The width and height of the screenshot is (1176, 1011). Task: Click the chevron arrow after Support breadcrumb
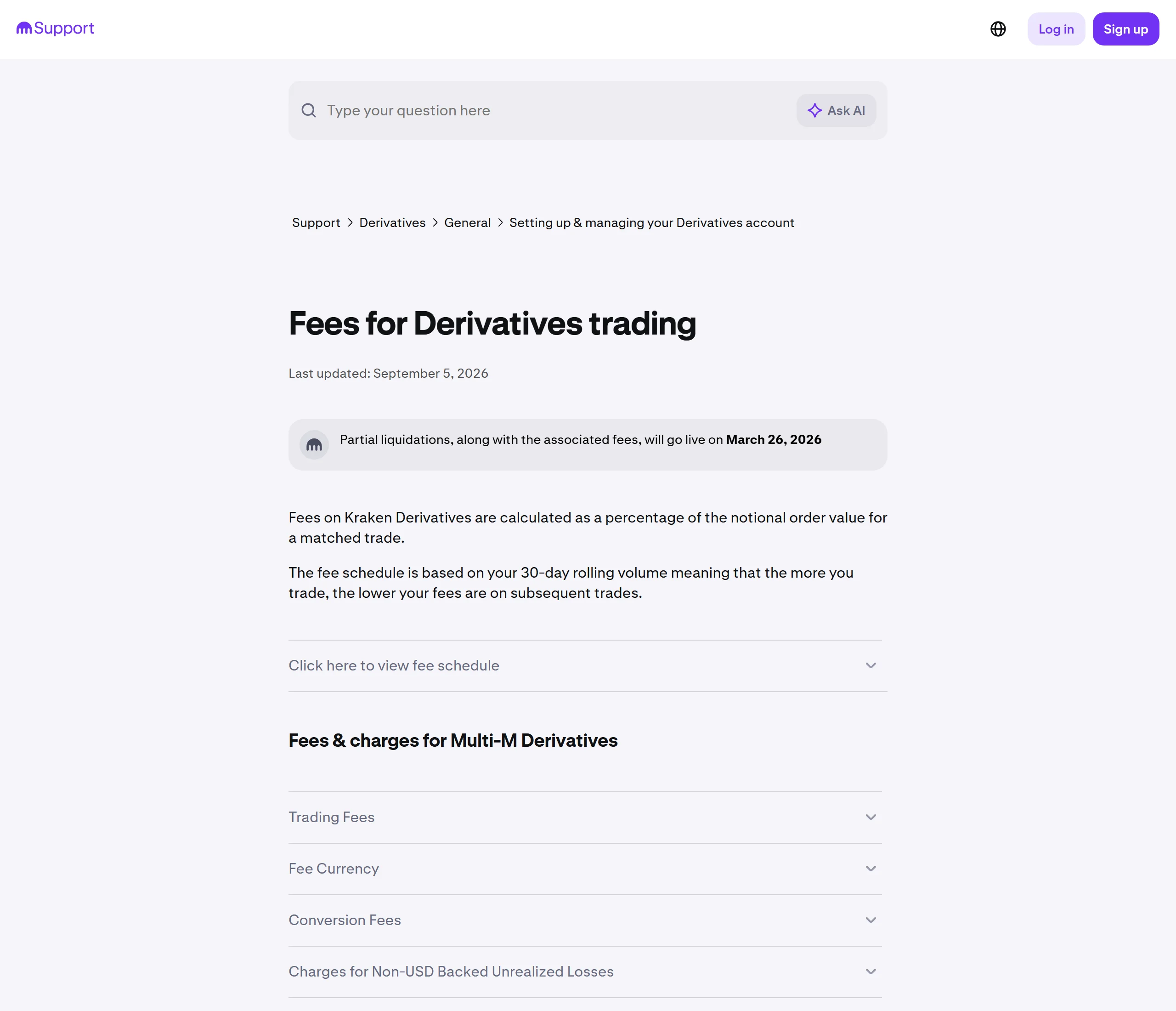(350, 222)
